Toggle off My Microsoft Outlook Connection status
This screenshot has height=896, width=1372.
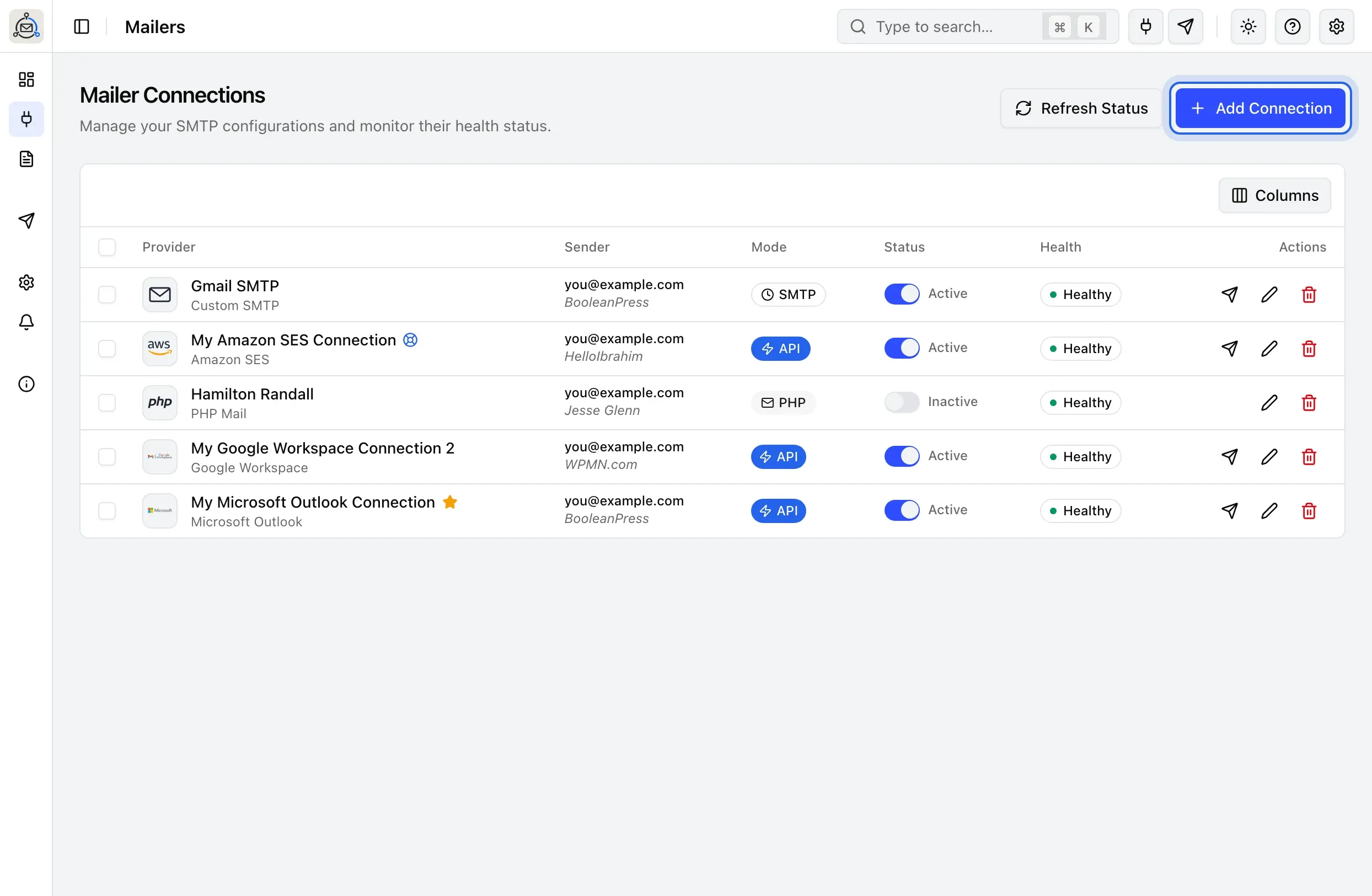(902, 511)
